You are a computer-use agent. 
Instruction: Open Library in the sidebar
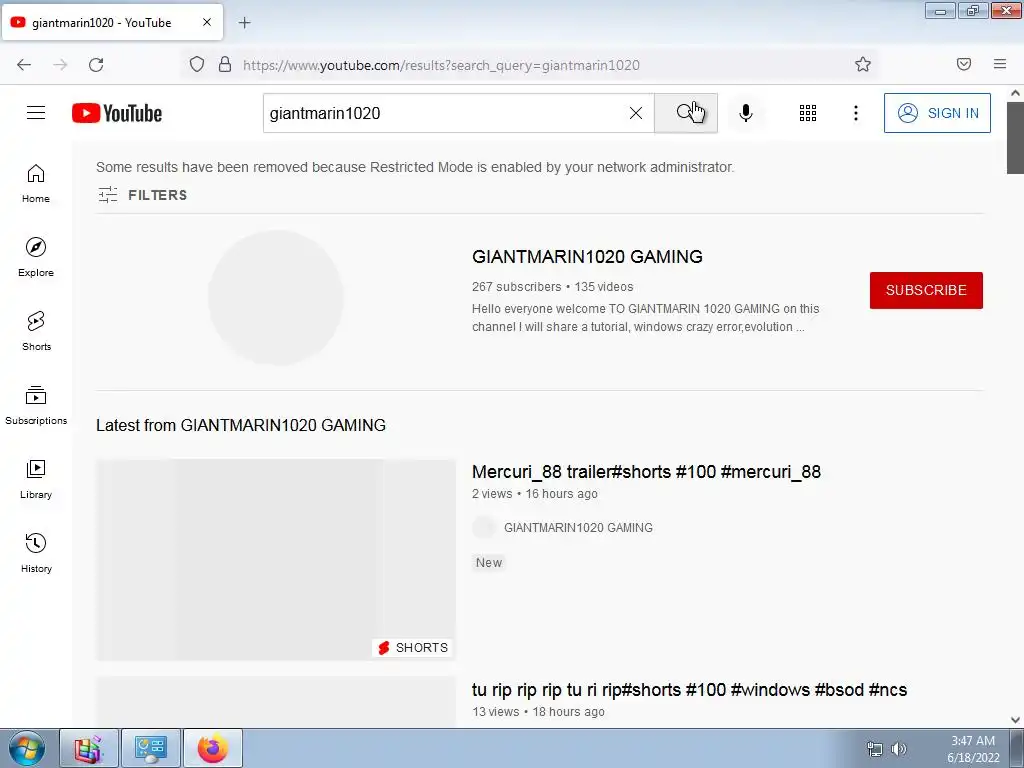point(36,479)
